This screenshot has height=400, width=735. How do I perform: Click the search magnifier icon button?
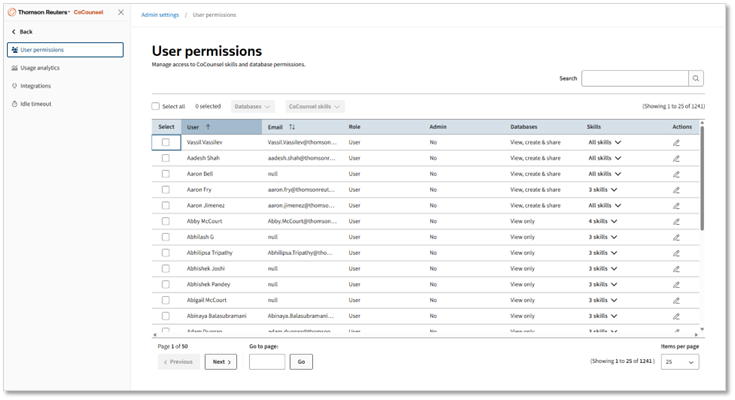(x=696, y=78)
